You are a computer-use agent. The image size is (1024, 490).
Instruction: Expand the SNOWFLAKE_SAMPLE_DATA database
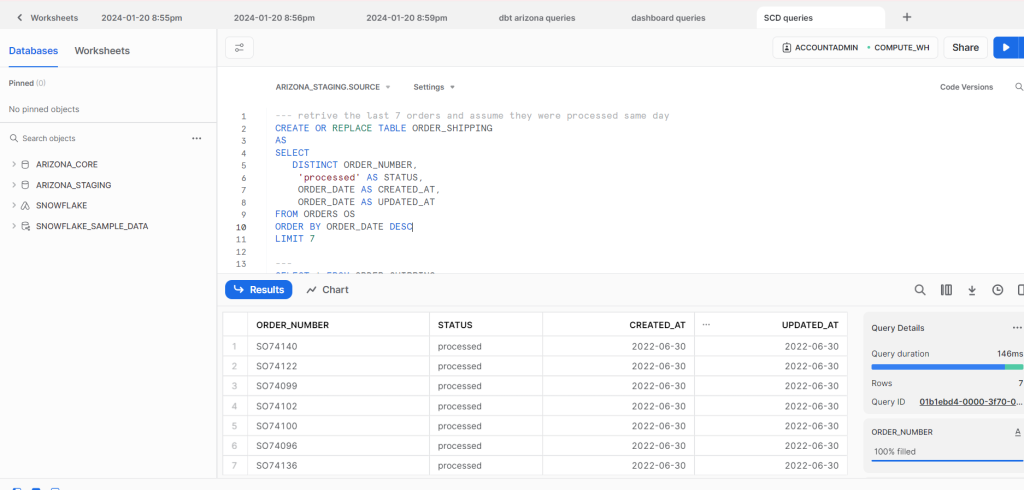click(x=14, y=226)
